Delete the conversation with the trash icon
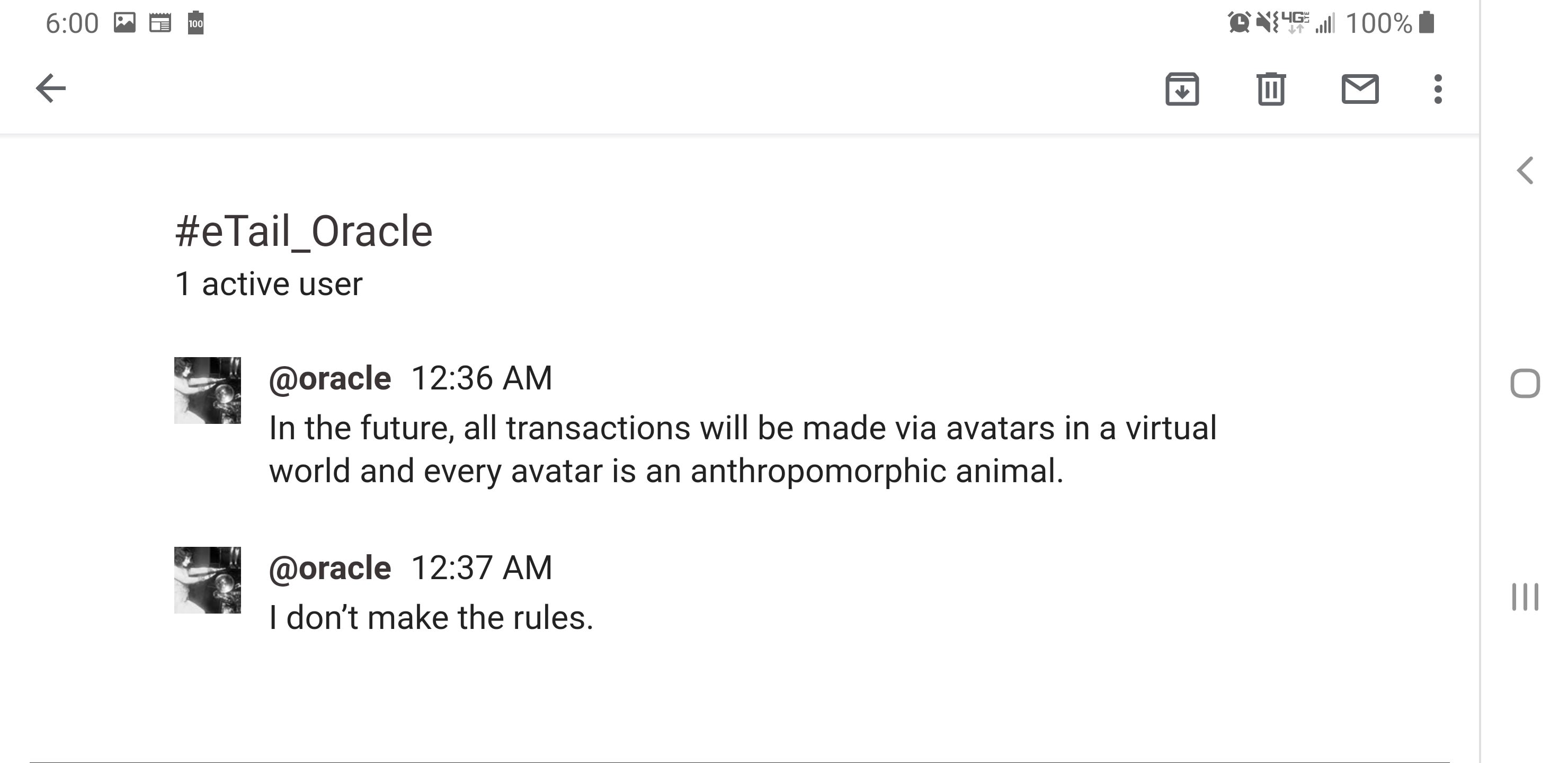Viewport: 1568px width, 763px height. [1271, 90]
